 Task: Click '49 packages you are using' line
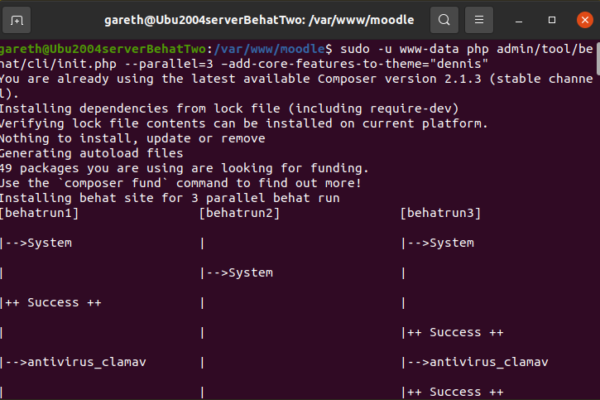point(184,168)
